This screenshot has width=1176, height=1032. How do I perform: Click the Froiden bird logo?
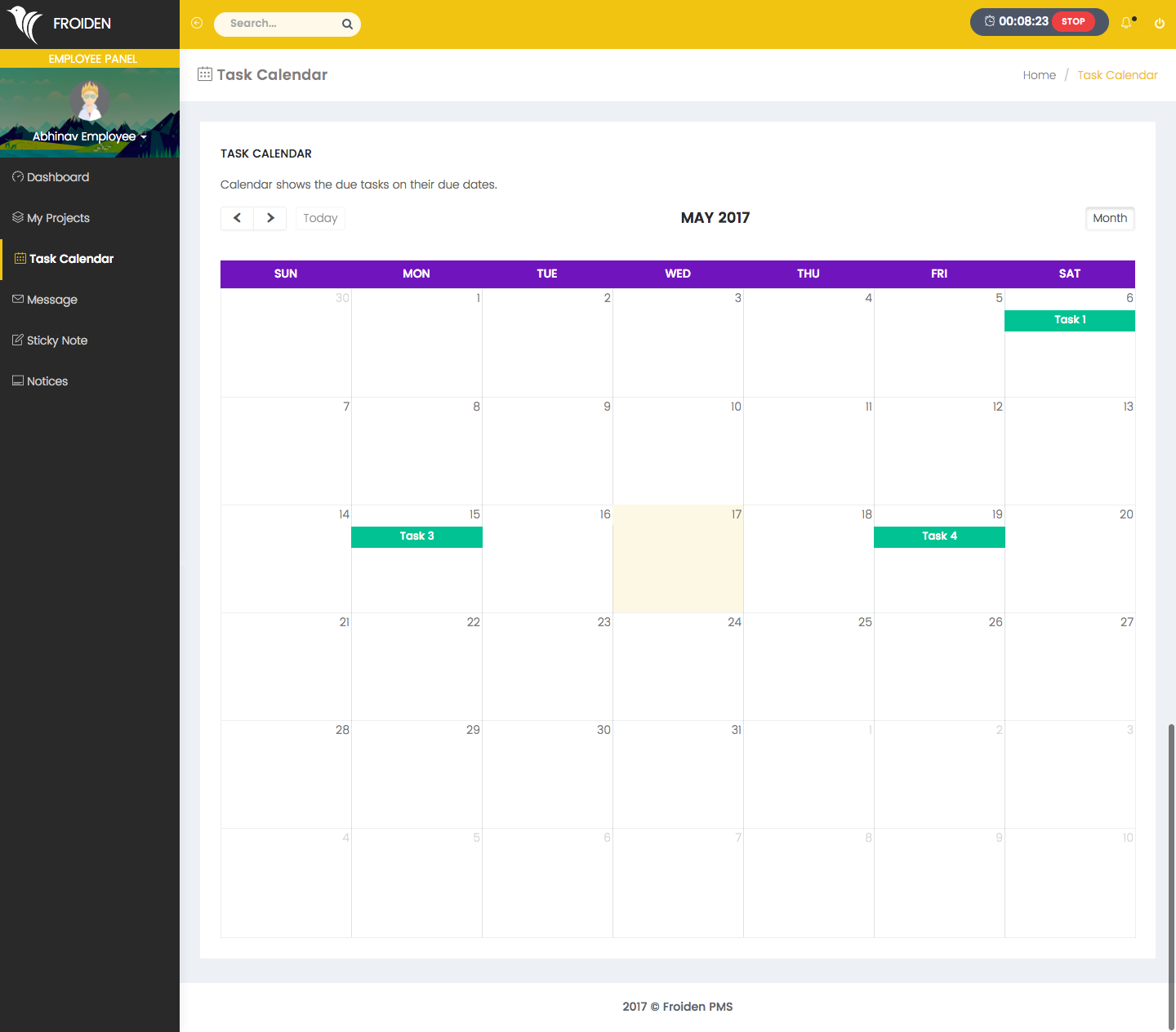pyautogui.click(x=25, y=24)
